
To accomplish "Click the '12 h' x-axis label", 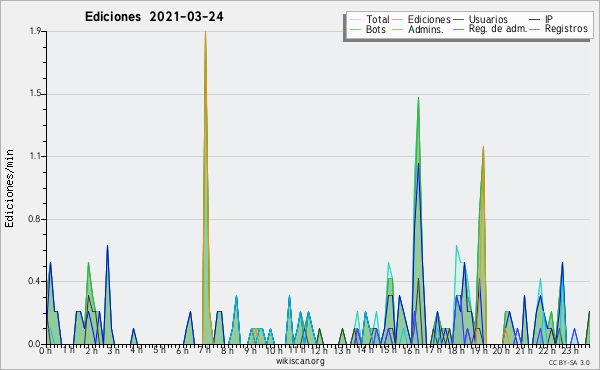I will (x=319, y=350).
